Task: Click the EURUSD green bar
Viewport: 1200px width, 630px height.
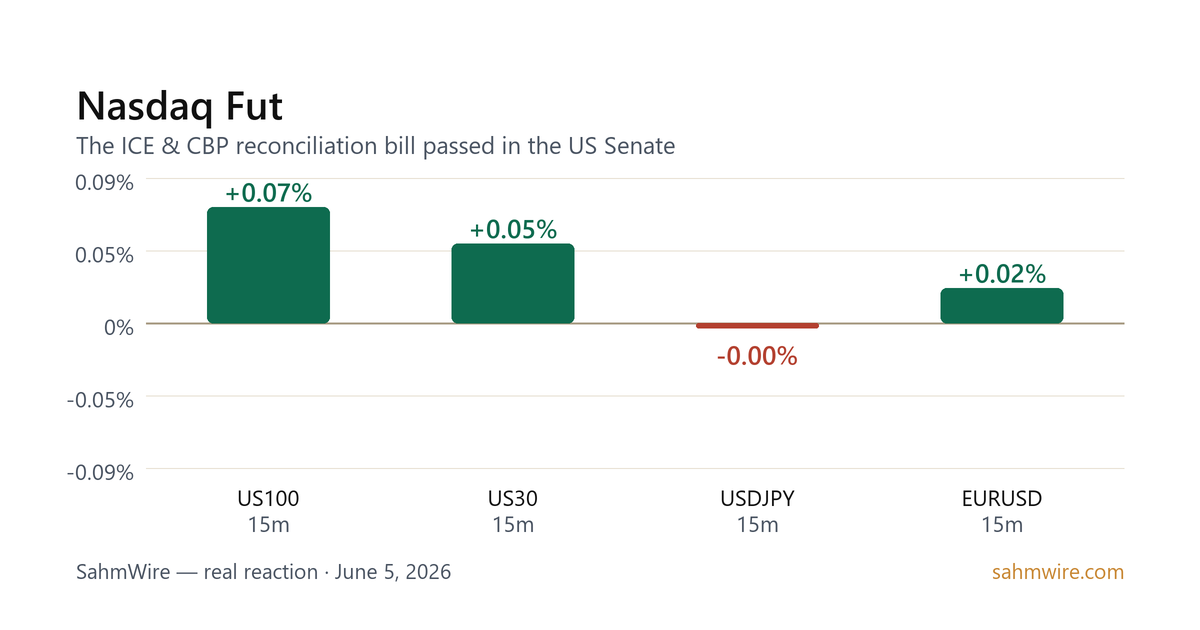Action: (1002, 306)
